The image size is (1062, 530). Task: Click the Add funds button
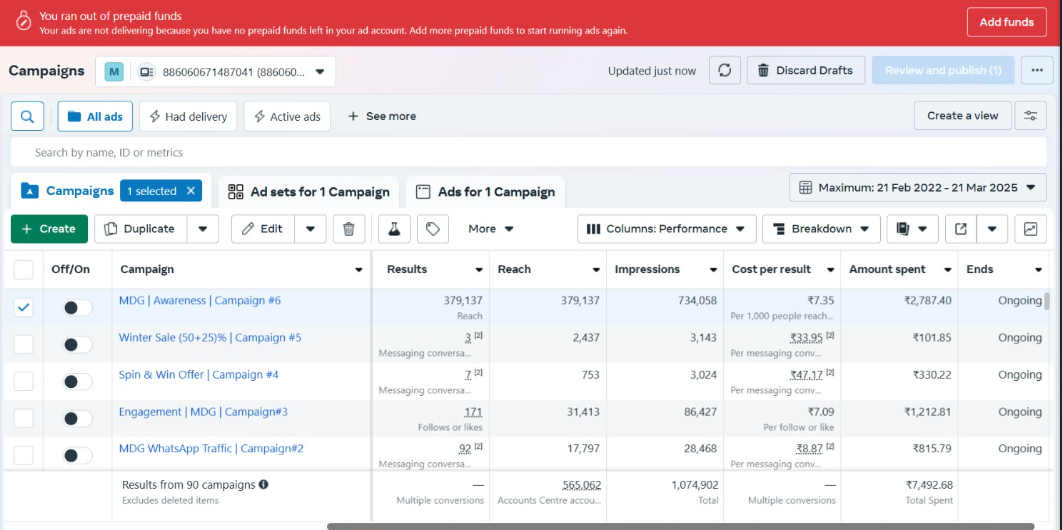tap(1006, 22)
